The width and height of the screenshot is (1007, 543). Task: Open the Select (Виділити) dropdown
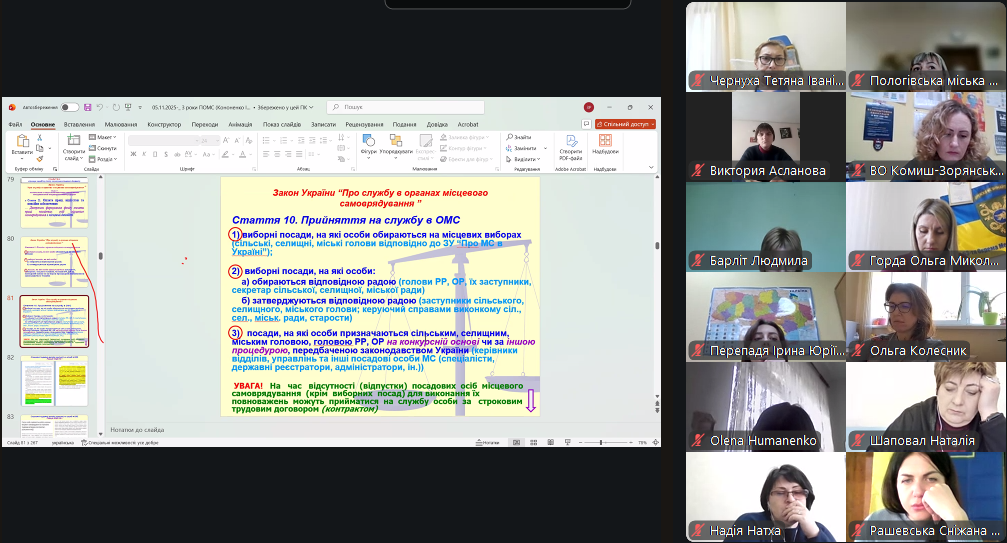[525, 158]
